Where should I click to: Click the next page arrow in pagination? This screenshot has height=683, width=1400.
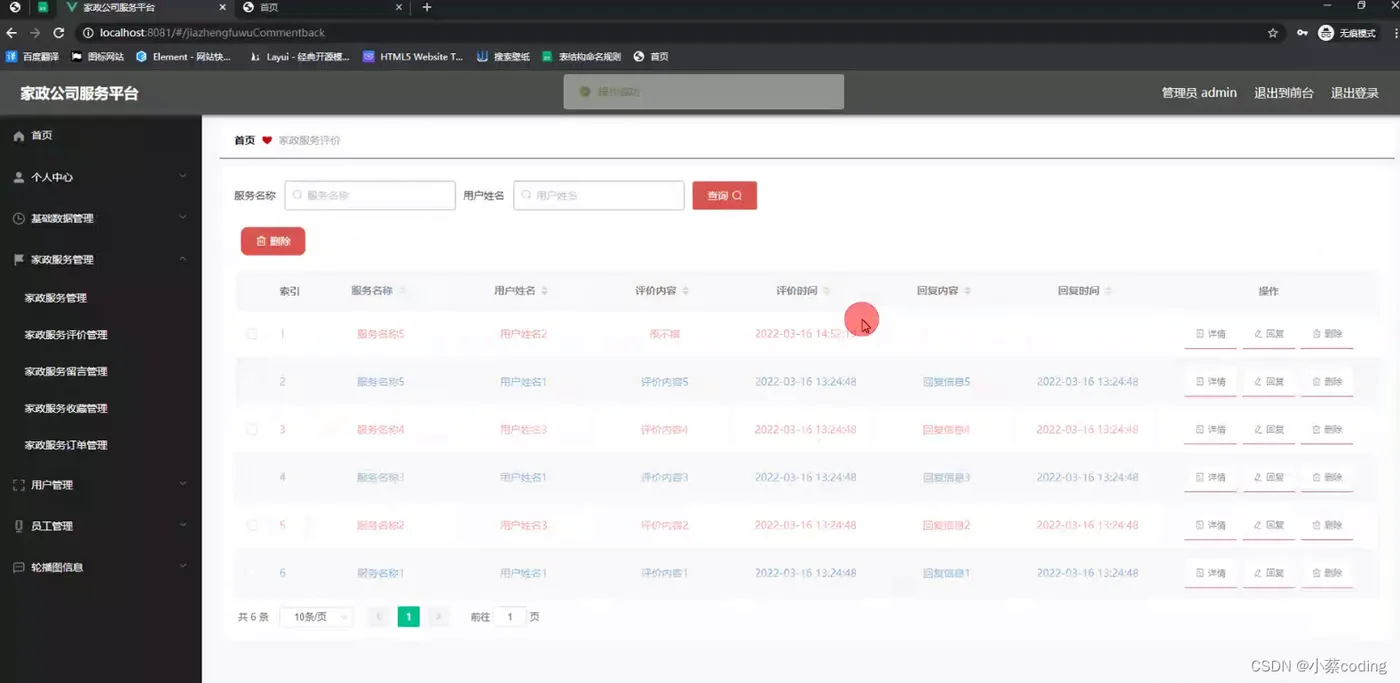(x=439, y=617)
